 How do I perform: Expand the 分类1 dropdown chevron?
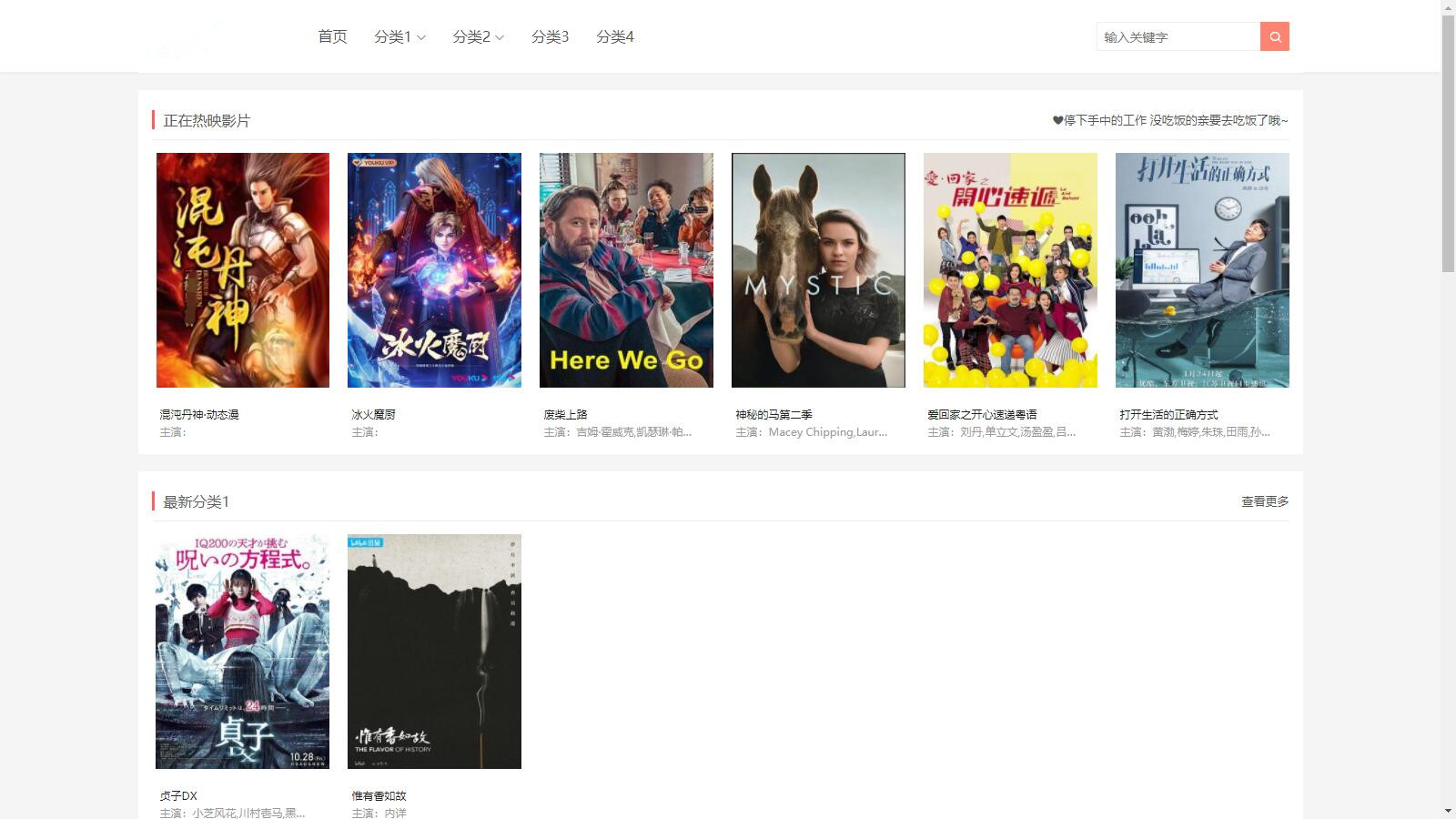[x=421, y=37]
